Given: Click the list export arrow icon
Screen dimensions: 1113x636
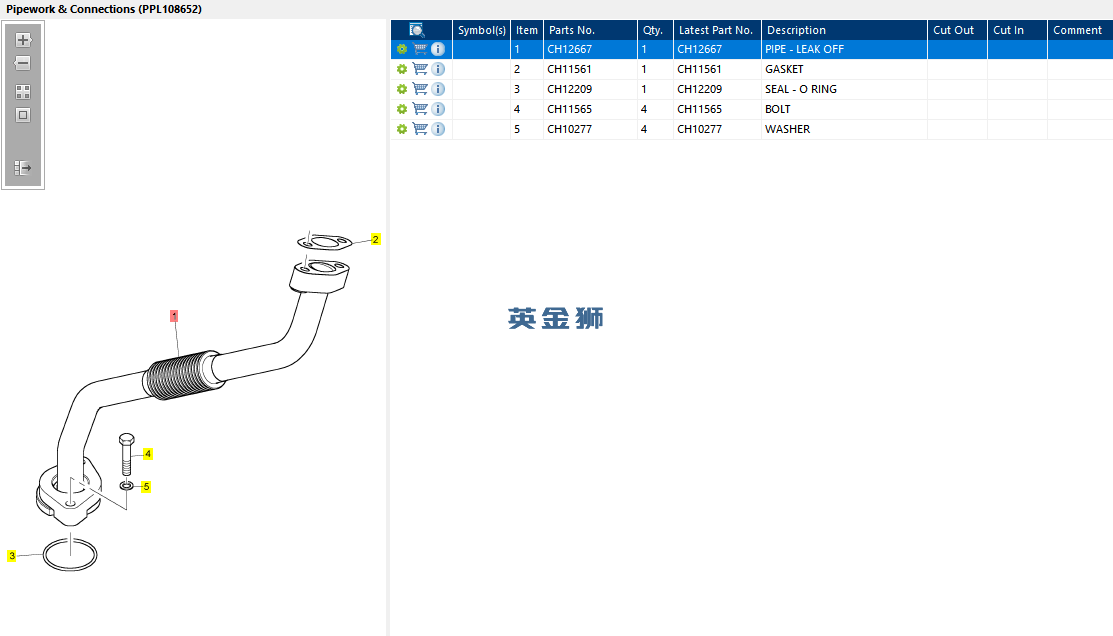Looking at the screenshot, I should (23, 168).
